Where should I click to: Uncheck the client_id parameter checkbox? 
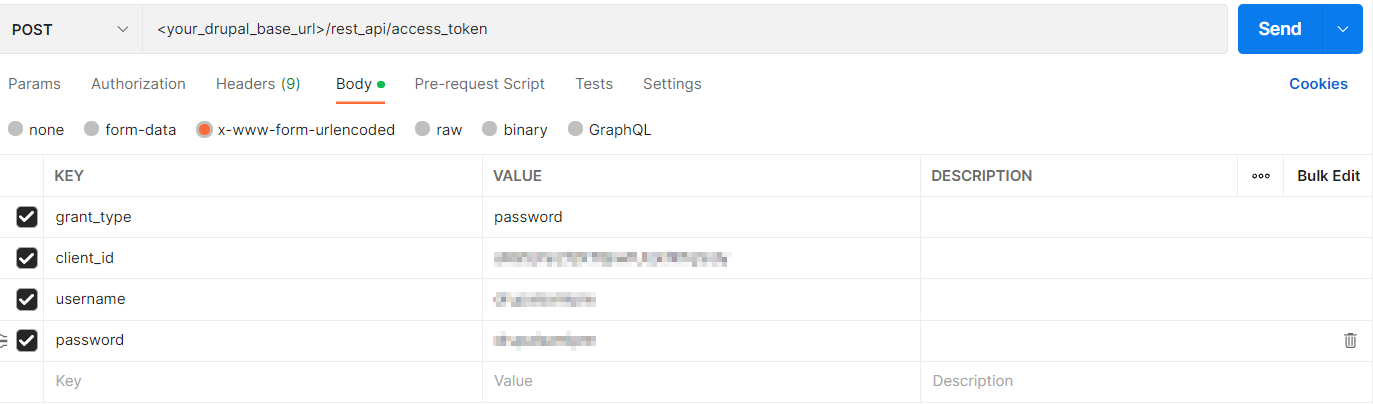pos(27,258)
